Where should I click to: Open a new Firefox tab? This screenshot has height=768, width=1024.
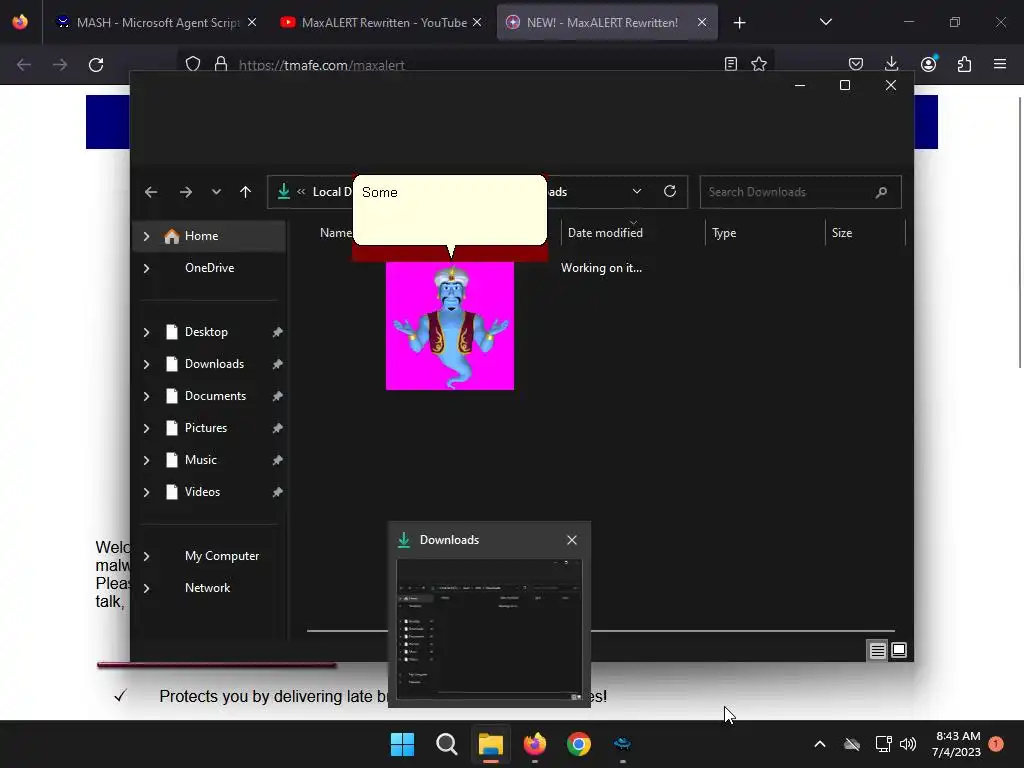[x=739, y=23]
